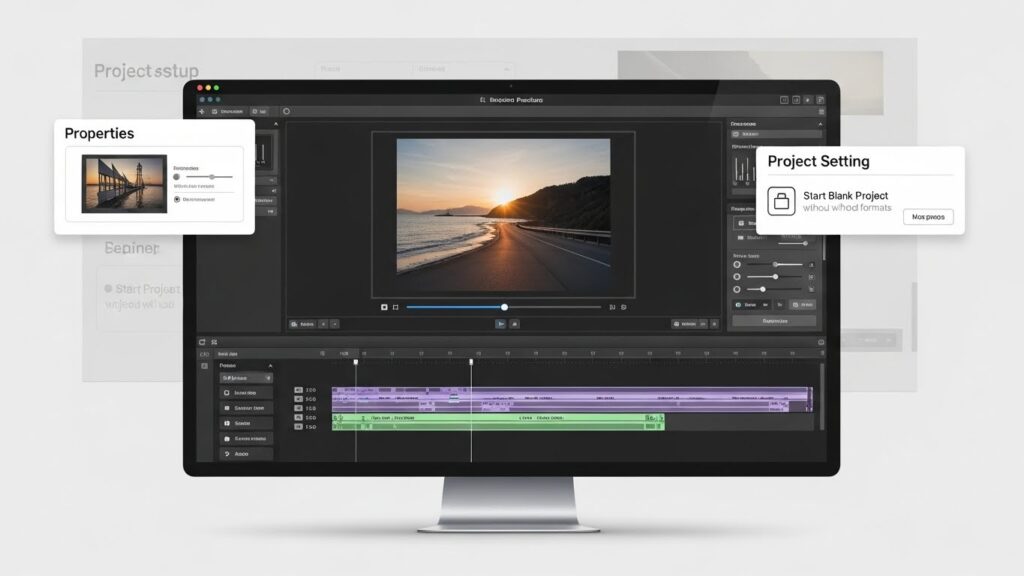Click the lock icon in the Project Setting card
Viewport: 1024px width, 576px height.
pyautogui.click(x=780, y=200)
